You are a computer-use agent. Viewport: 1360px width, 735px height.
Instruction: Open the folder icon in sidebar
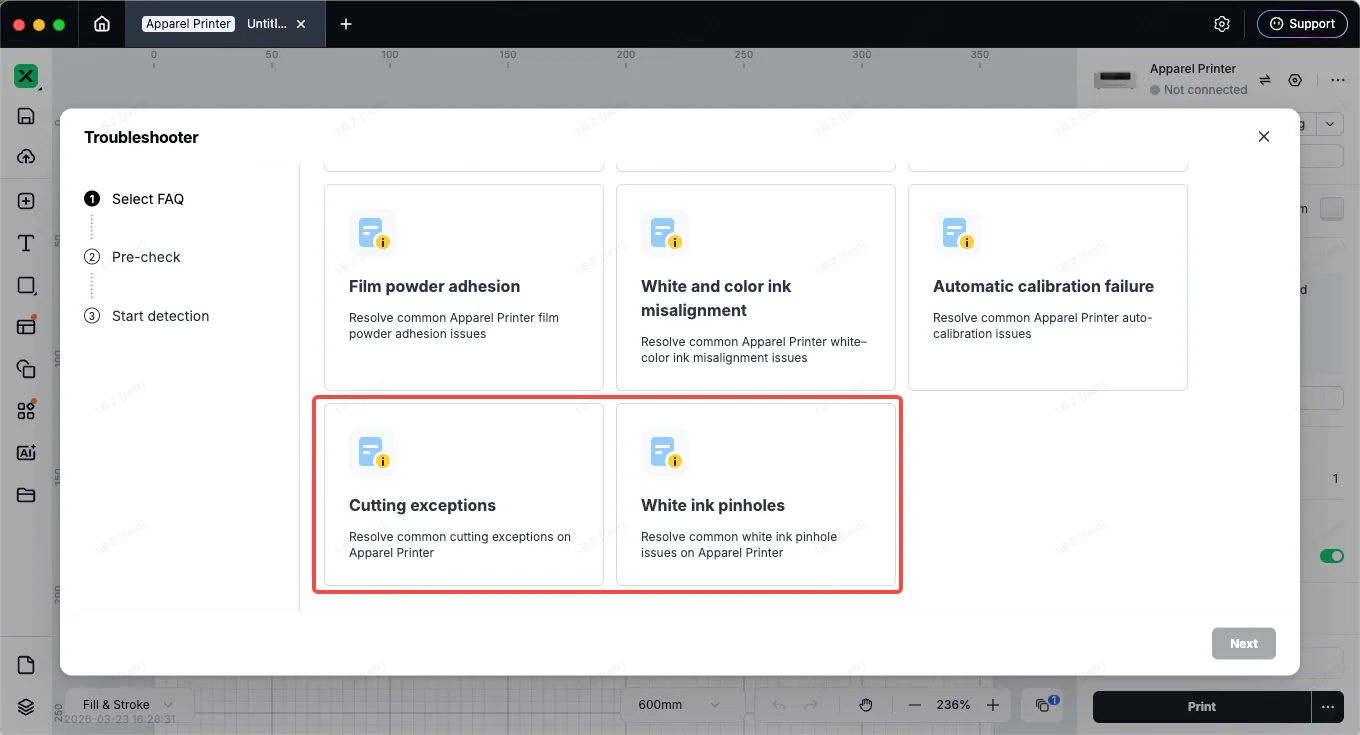tap(26, 495)
